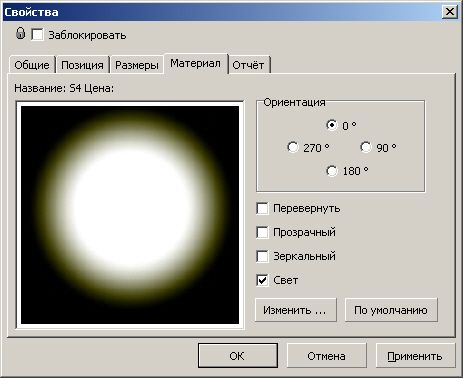Screen dimensions: 463x378
Task: Switch to the Общие tab
Action: coord(32,65)
